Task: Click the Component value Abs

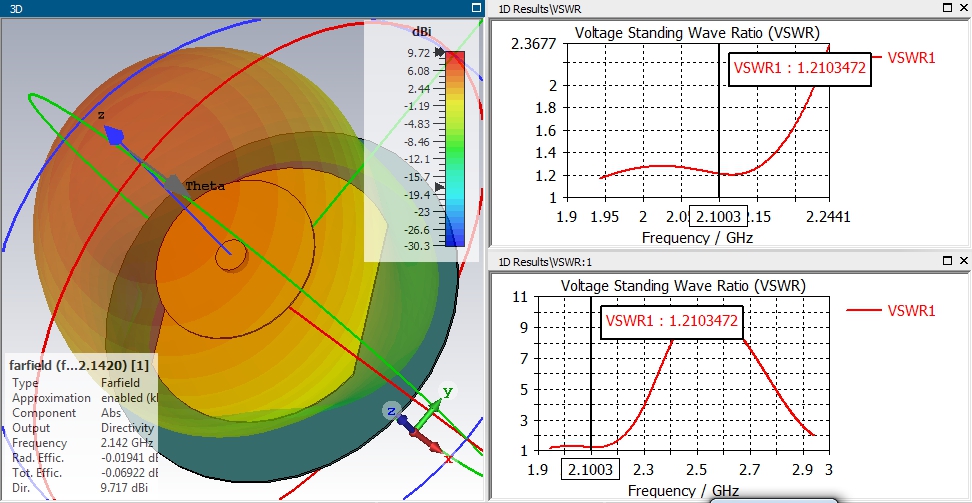Action: [x=110, y=413]
